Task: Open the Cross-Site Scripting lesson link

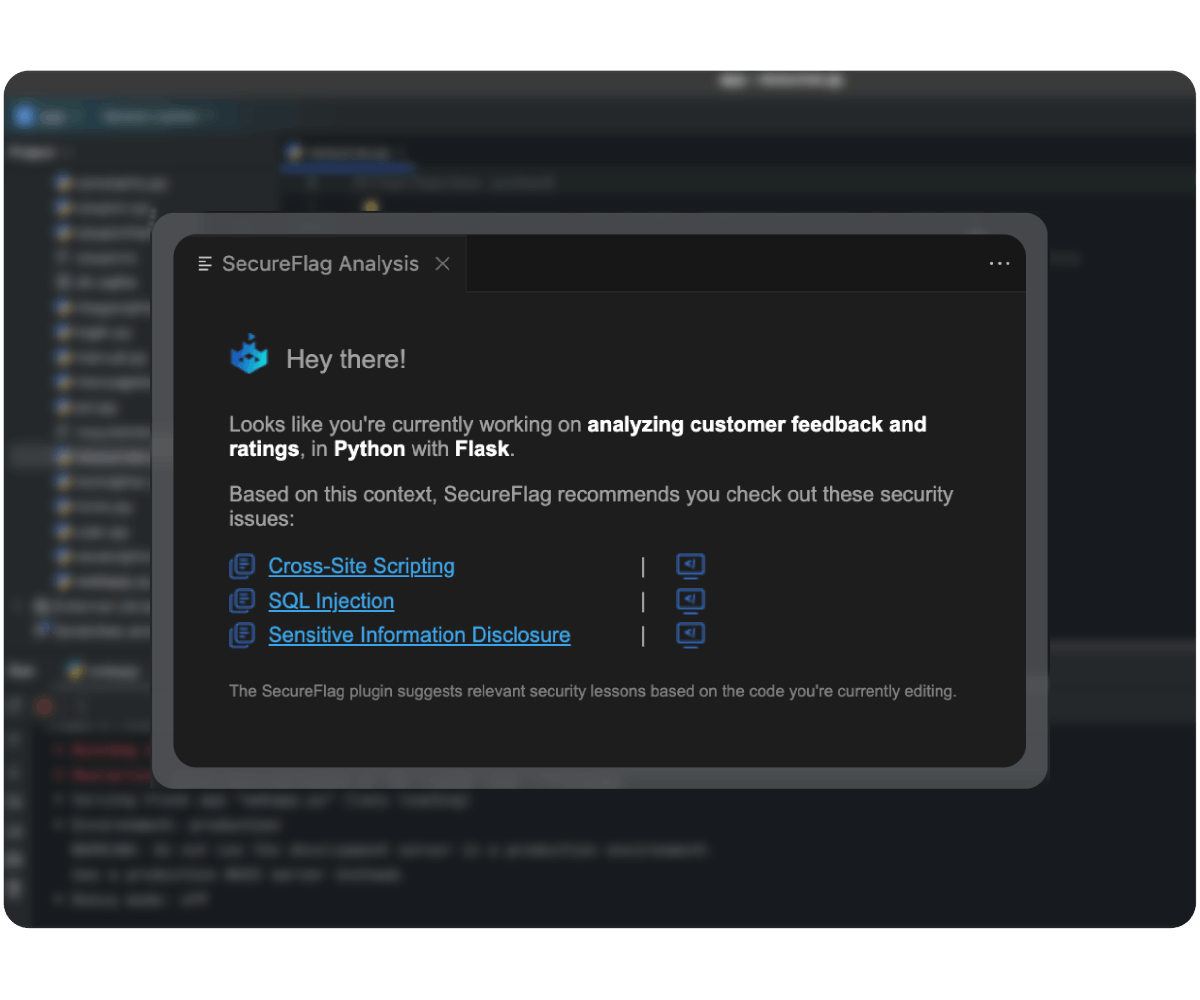Action: coord(361,566)
